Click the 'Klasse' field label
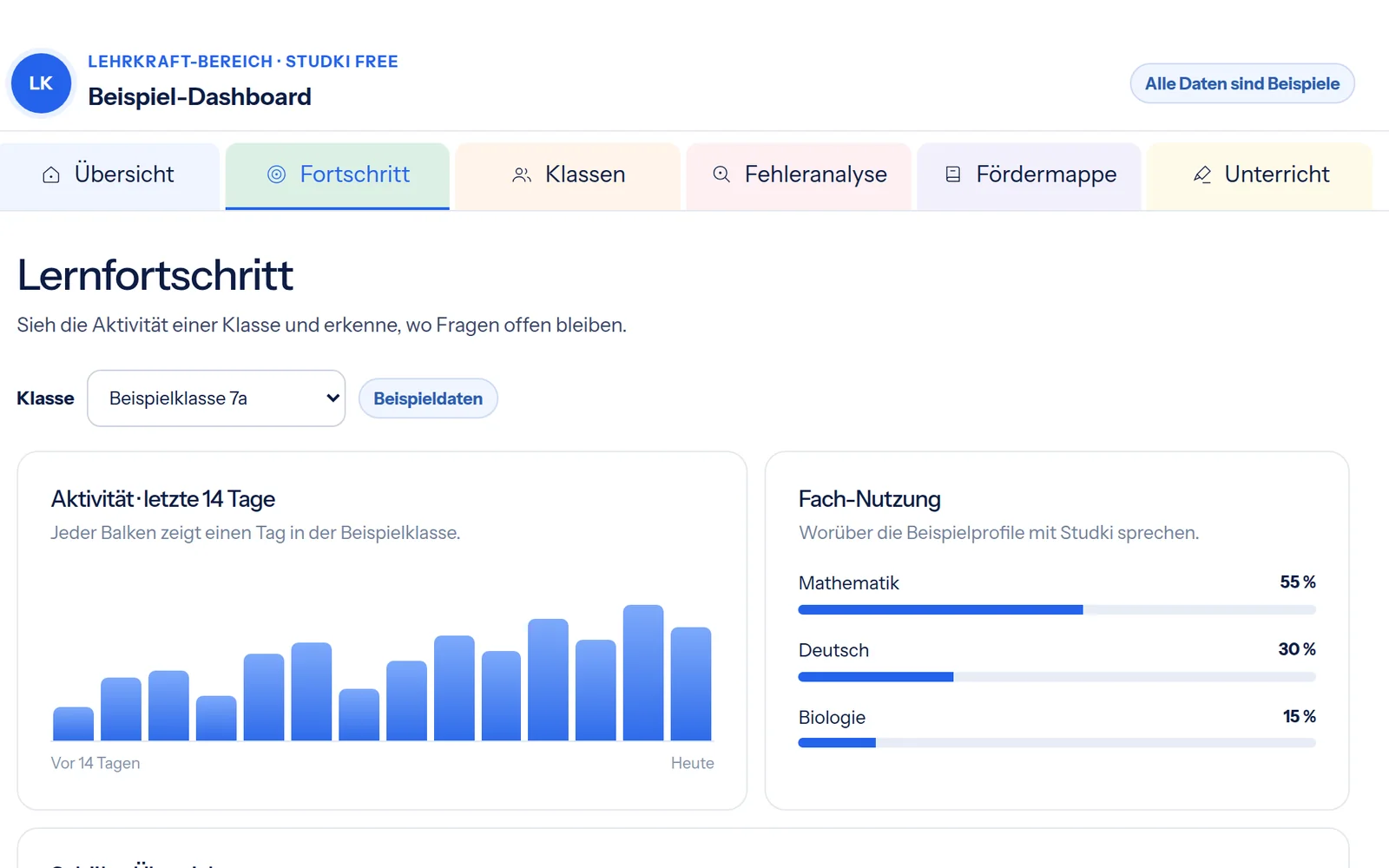The width and height of the screenshot is (1389, 868). [45, 398]
